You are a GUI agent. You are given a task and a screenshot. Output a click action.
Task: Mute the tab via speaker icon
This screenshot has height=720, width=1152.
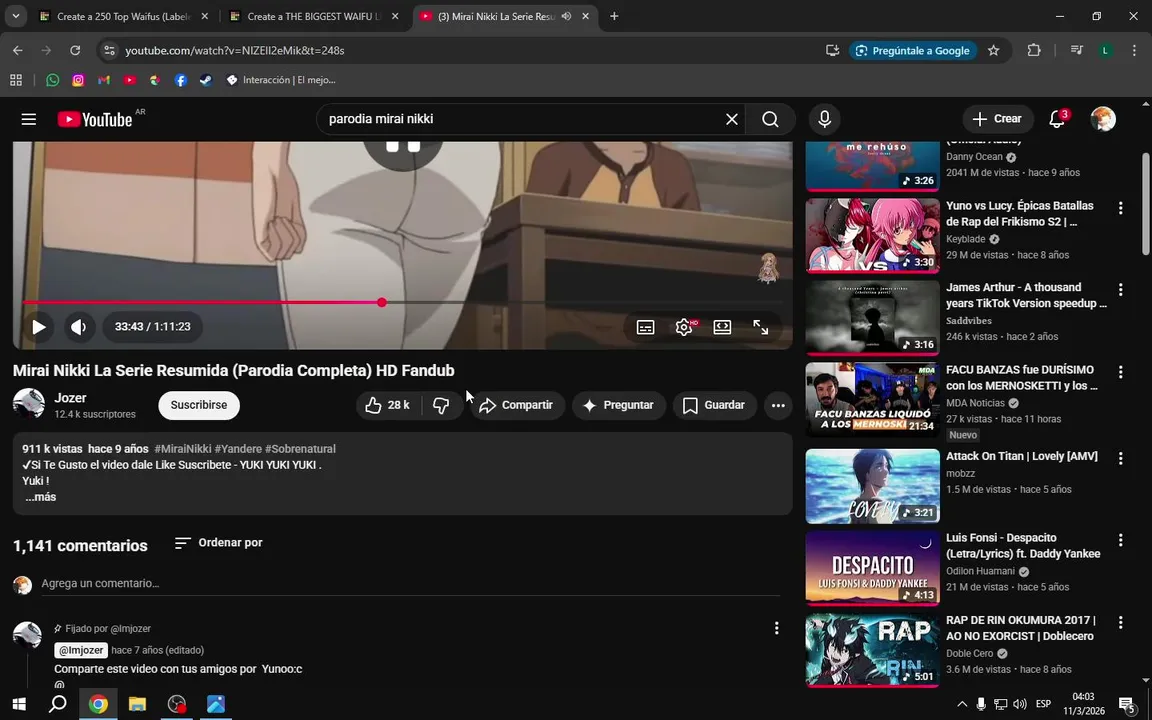pos(566,16)
